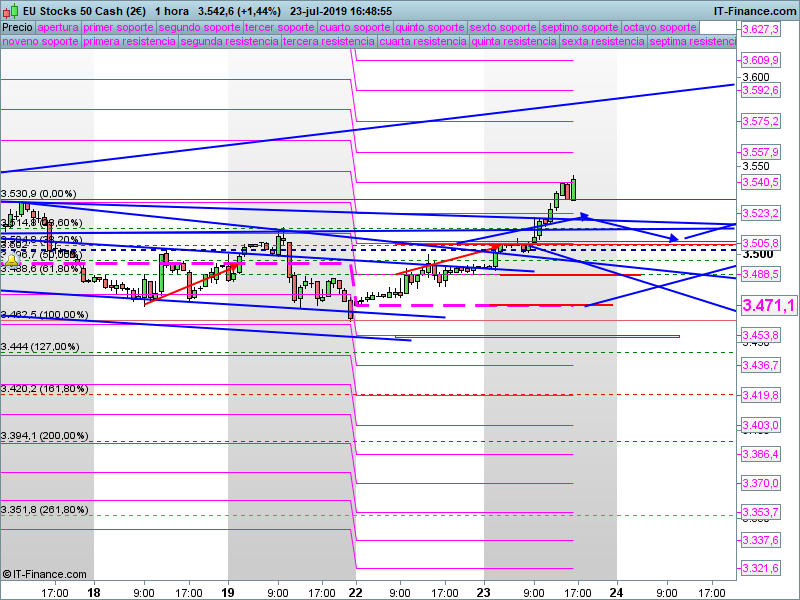Open the IT-Finance.com link at top right
Viewport: 800px width, 600px height.
(754, 10)
